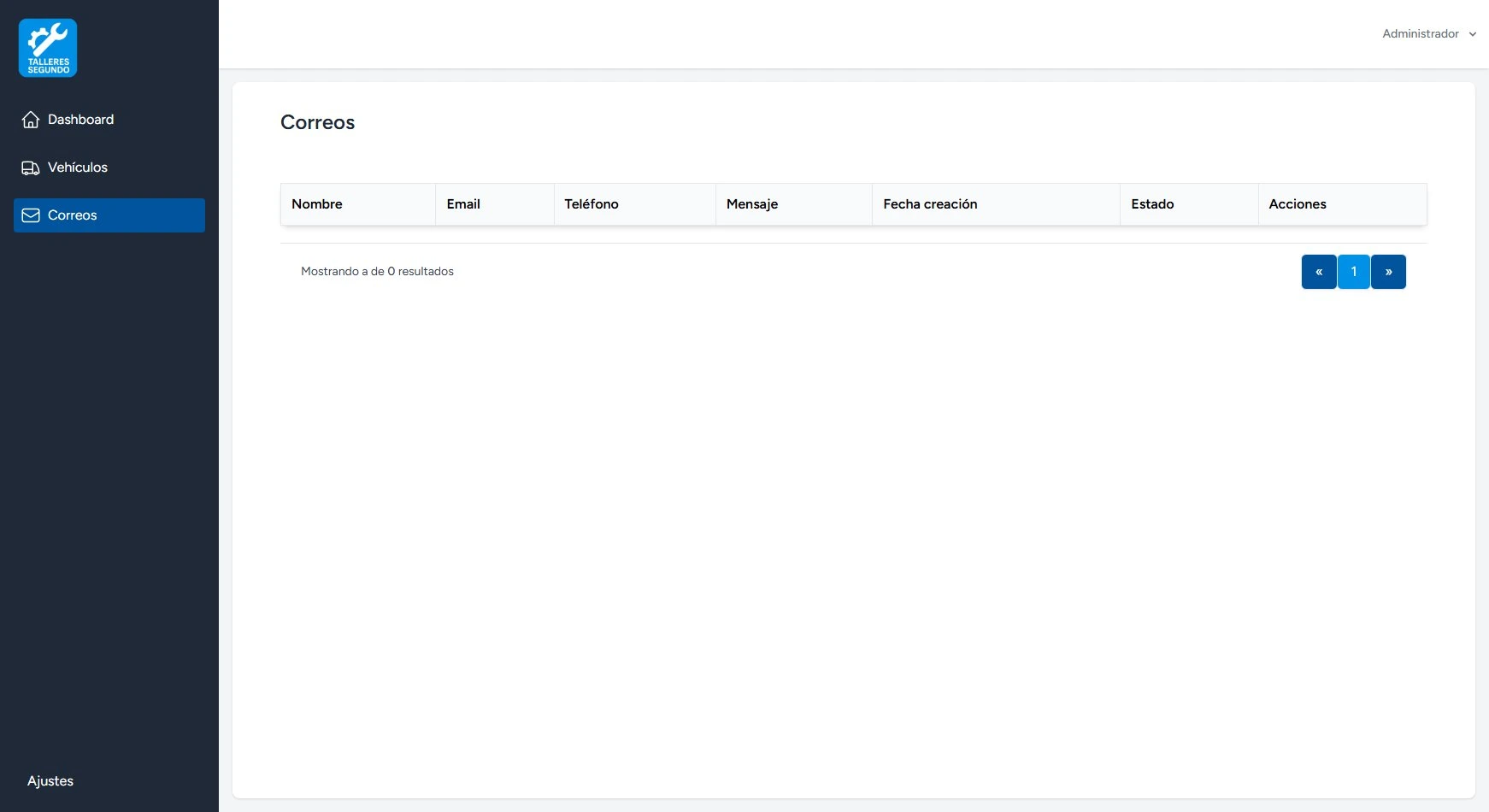Click the Nombre column header
This screenshot has height=812, width=1489.
coord(358,204)
